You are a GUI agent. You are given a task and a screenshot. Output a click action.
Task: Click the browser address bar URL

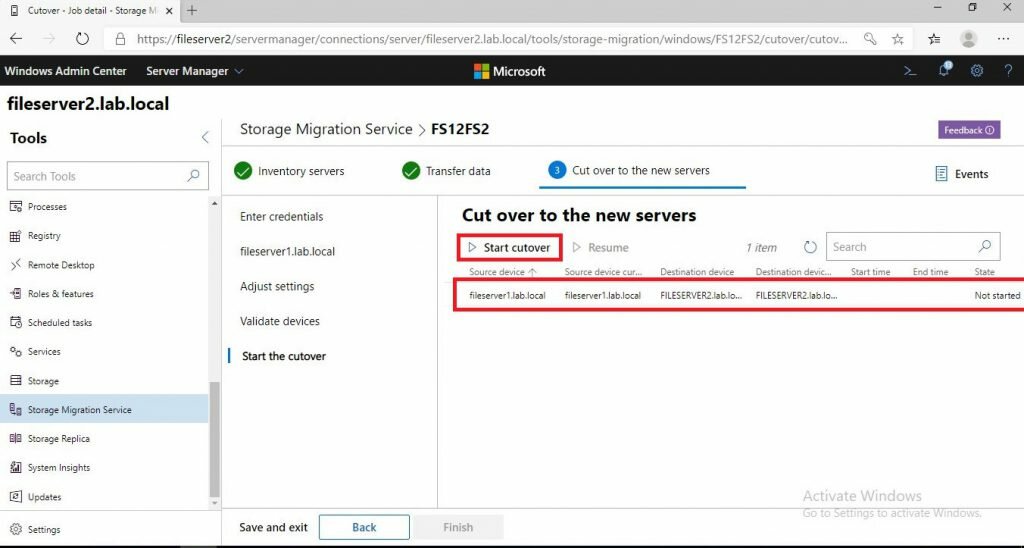(x=493, y=39)
